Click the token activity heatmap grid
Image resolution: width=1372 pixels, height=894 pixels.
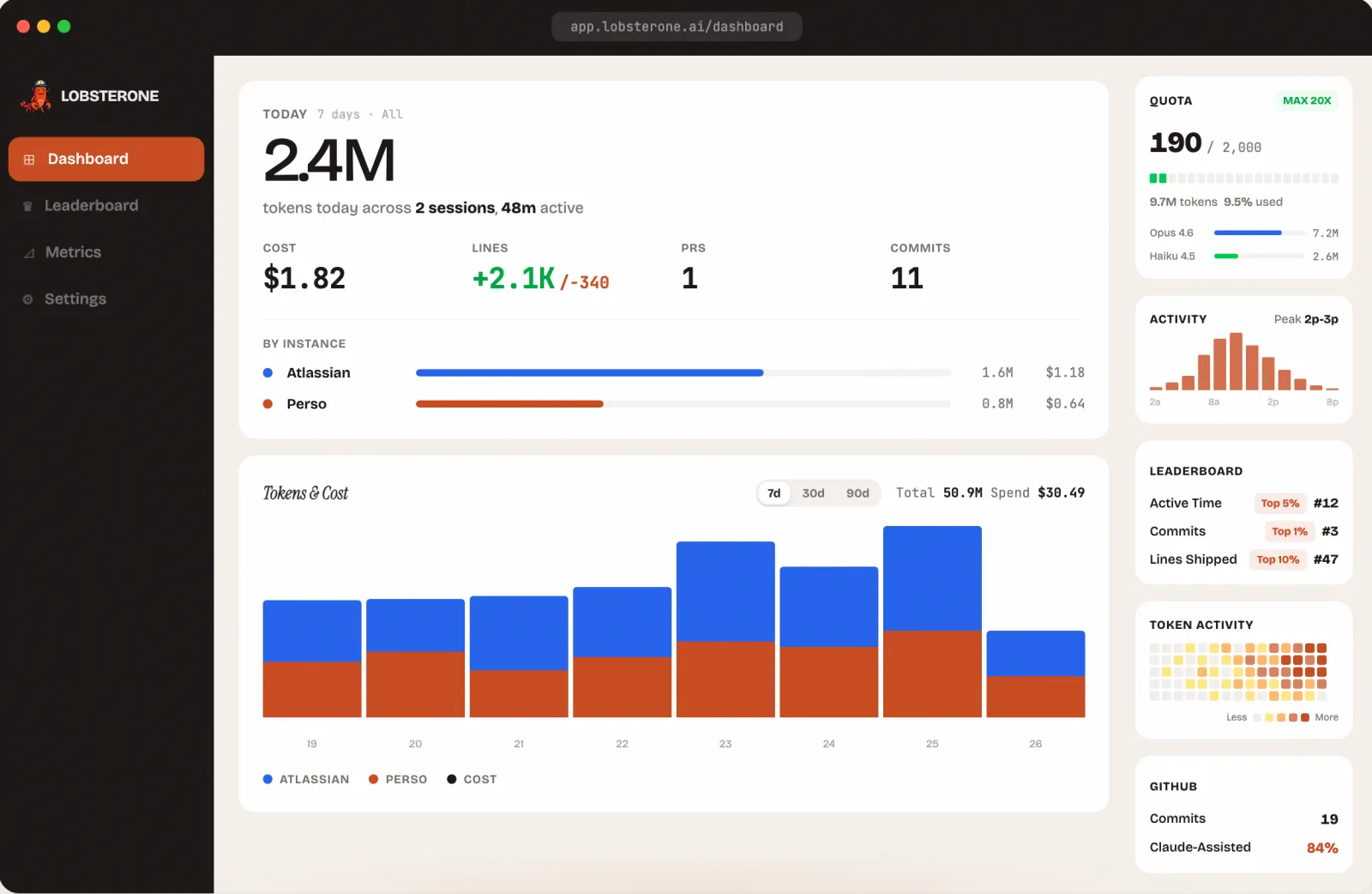[x=1238, y=672]
